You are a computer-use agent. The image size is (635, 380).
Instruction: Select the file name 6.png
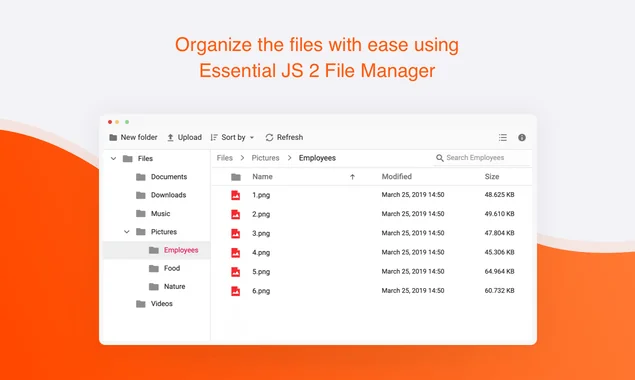pyautogui.click(x=261, y=291)
